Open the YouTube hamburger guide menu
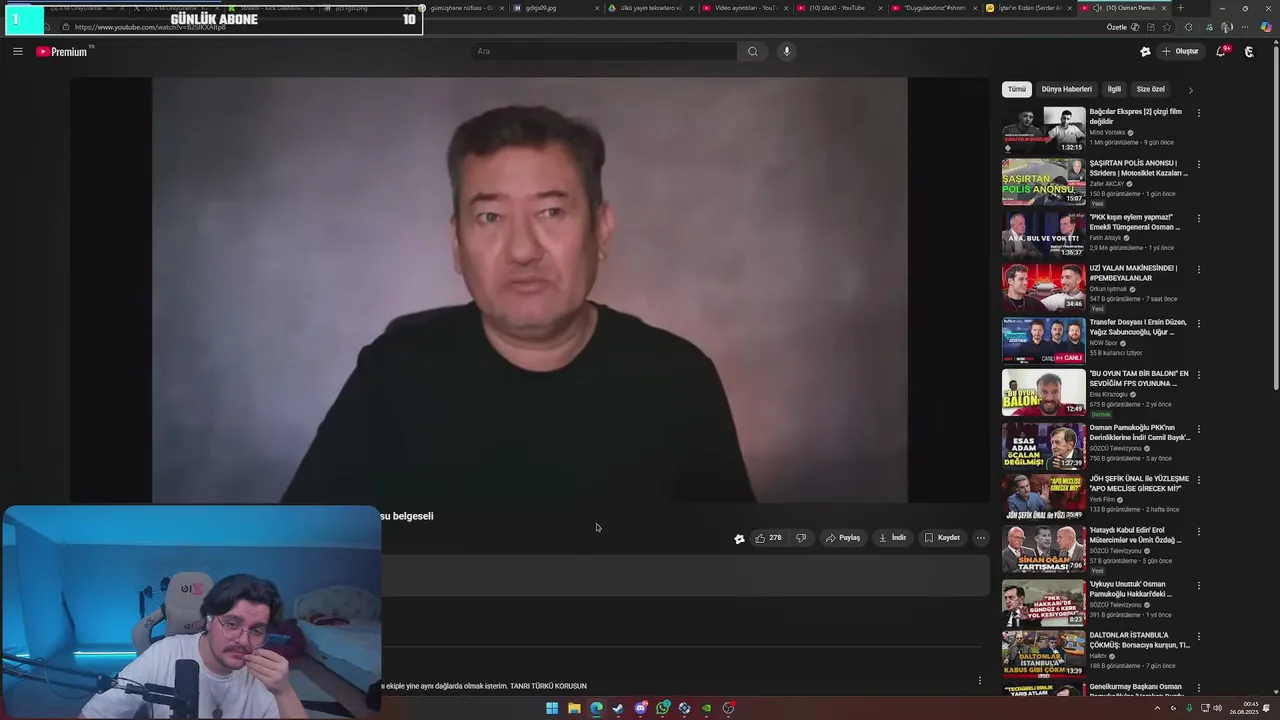This screenshot has width=1280, height=720. 17,52
